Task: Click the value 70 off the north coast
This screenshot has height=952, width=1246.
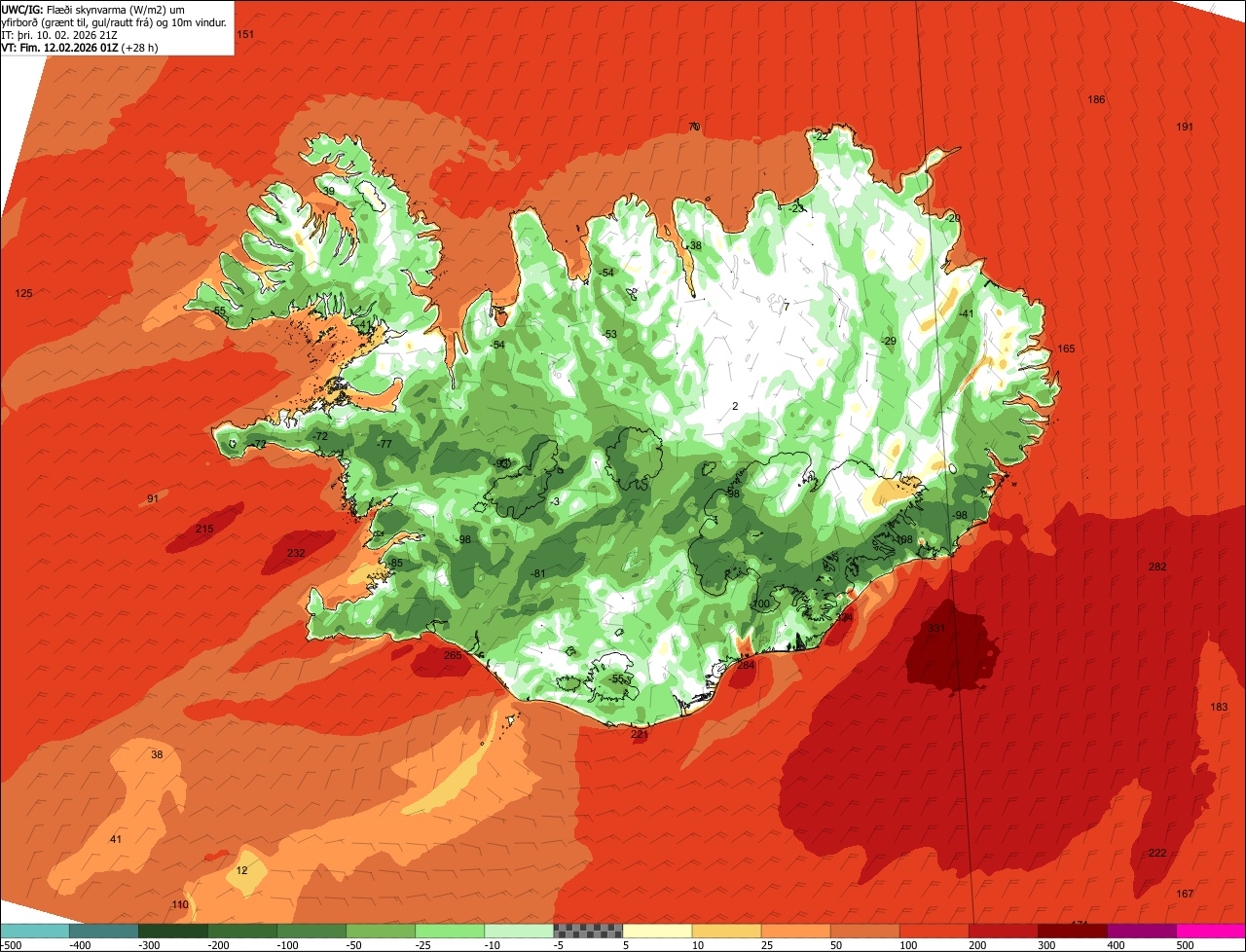Action: tap(694, 127)
